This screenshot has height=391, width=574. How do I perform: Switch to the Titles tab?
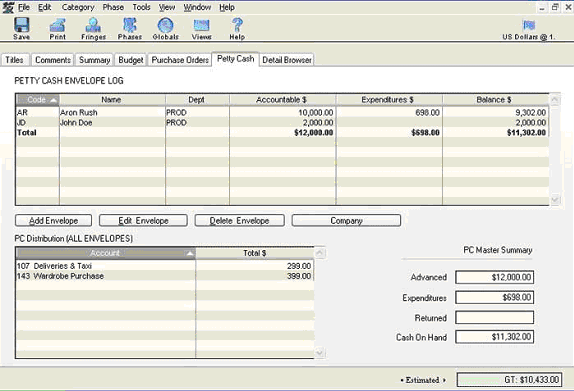click(15, 60)
